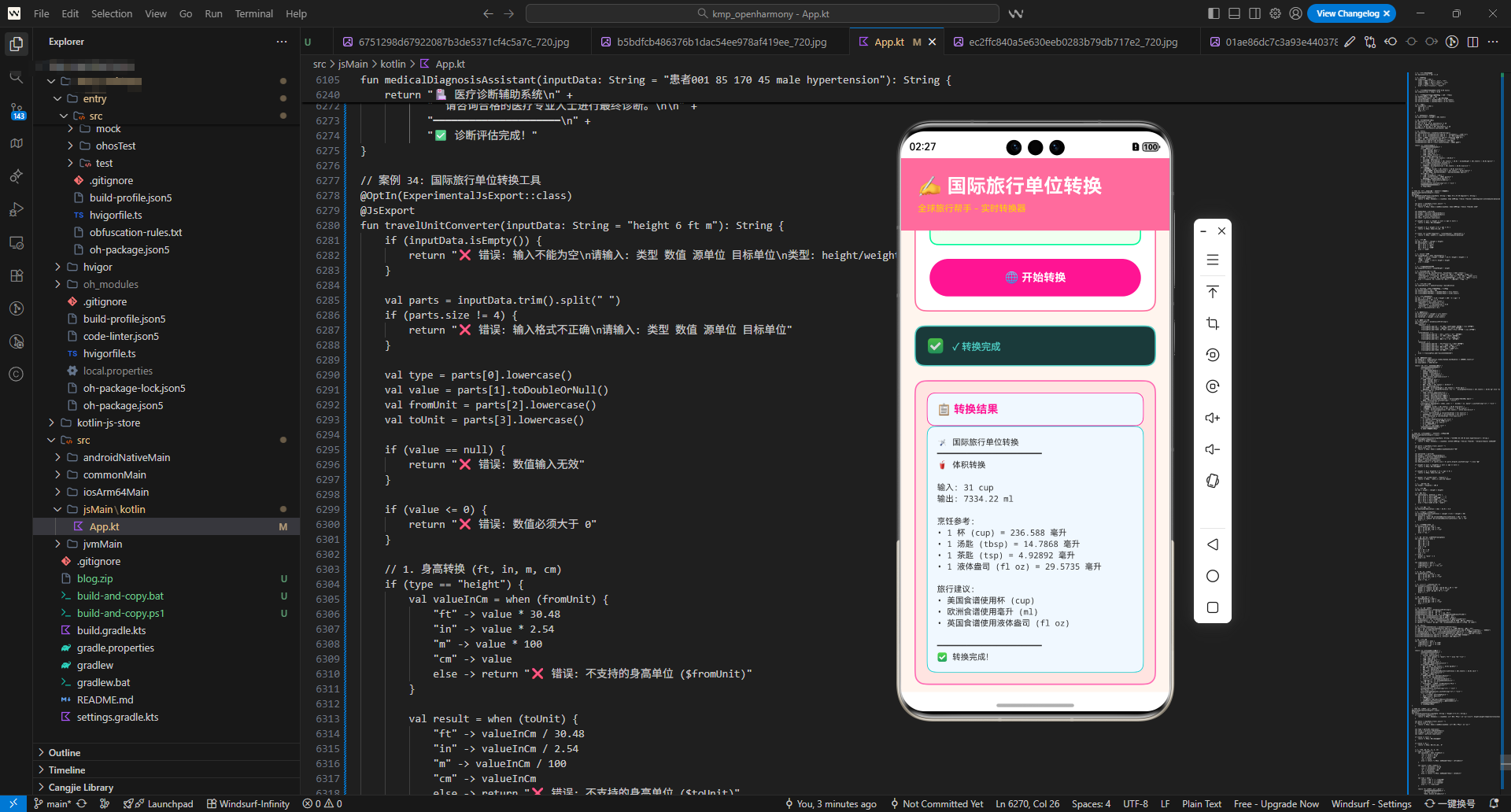The height and width of the screenshot is (812, 1511).
Task: Click Free - Upgrade Now in status bar
Action: tap(1276, 803)
